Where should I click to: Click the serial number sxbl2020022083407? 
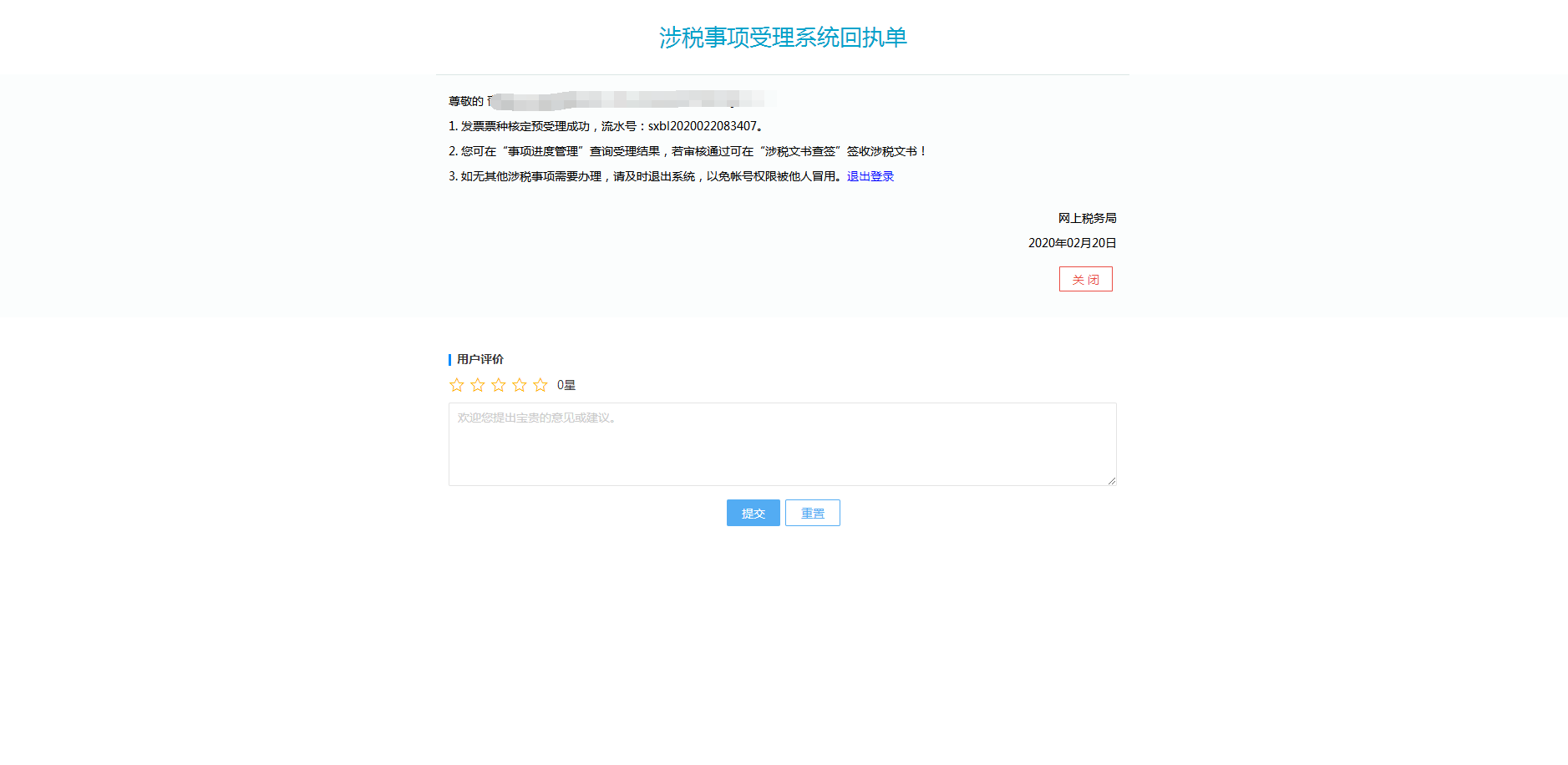[703, 126]
